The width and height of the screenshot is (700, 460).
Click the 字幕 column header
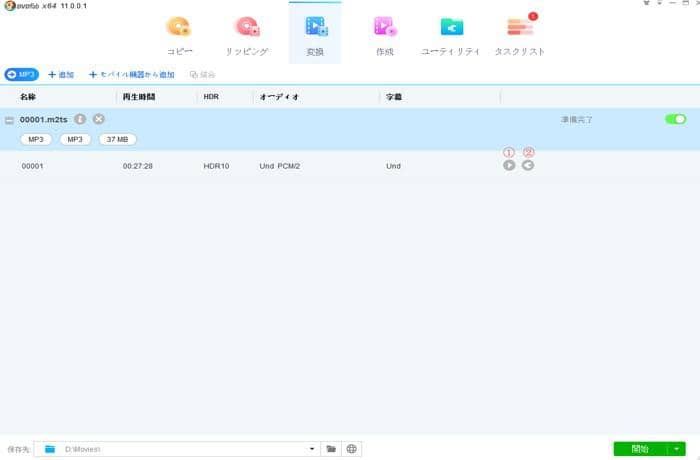point(394,97)
